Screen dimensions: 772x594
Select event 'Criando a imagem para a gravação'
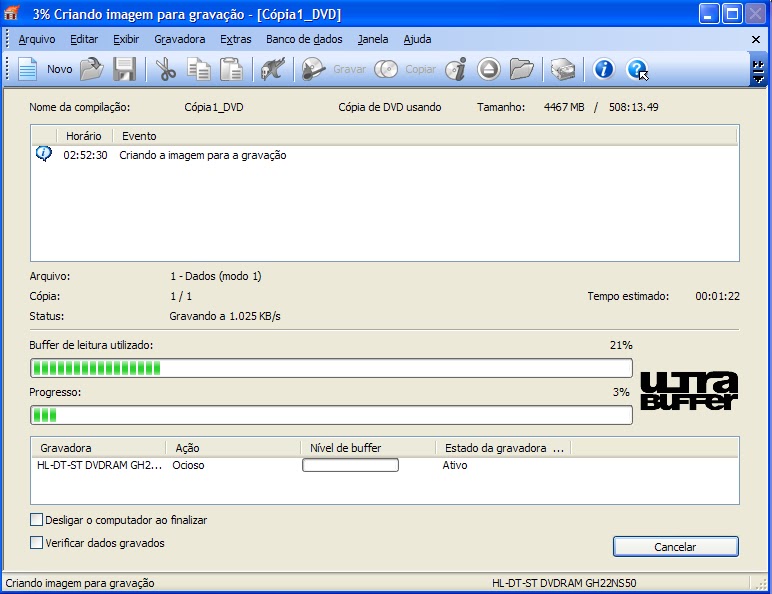pyautogui.click(x=202, y=155)
